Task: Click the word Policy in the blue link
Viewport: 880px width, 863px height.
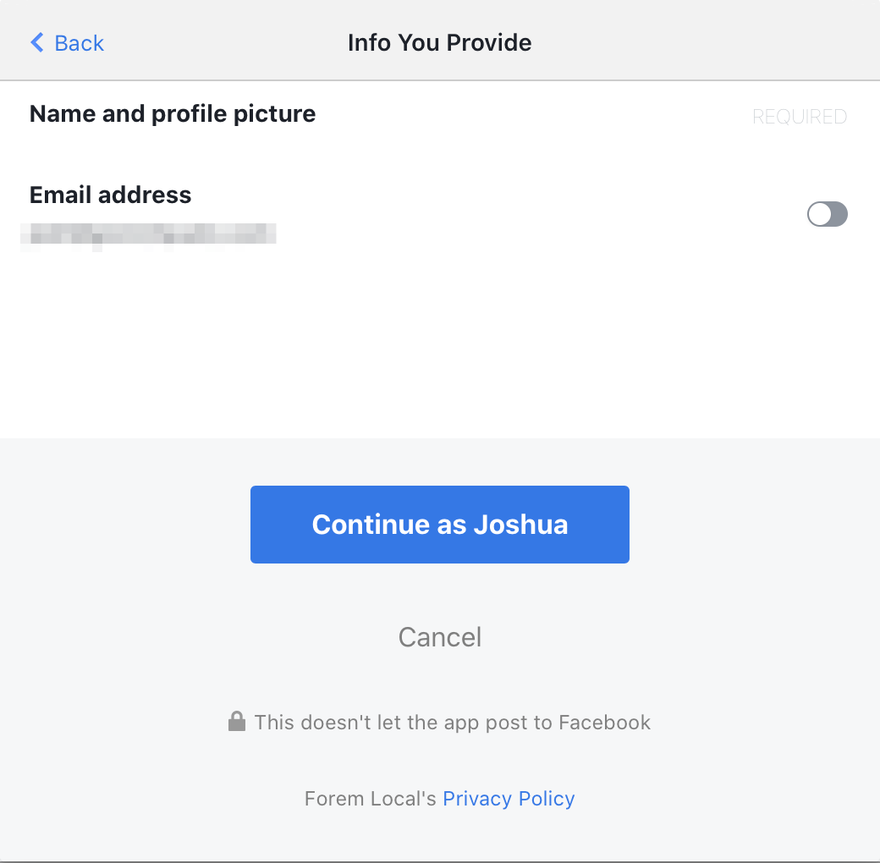Action: 547,798
